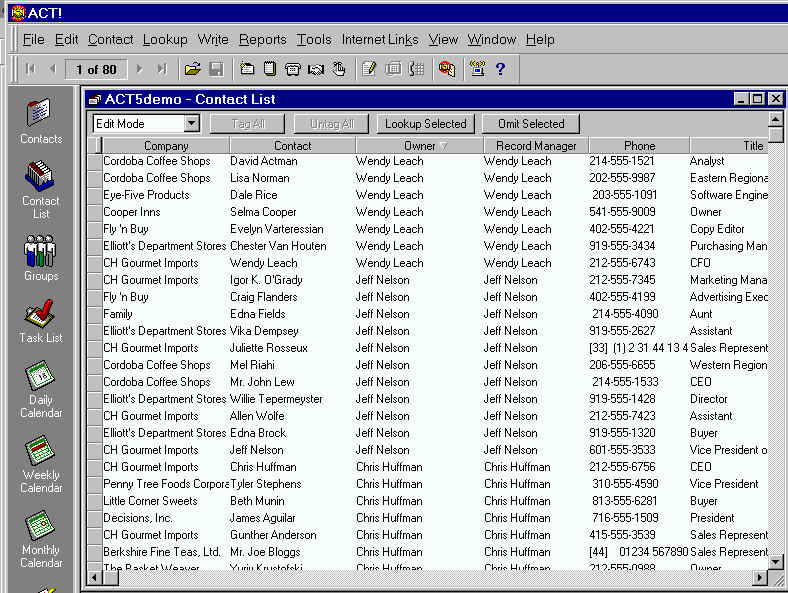This screenshot has width=788, height=593.
Task: Sort by the Contact column header
Action: click(292, 146)
